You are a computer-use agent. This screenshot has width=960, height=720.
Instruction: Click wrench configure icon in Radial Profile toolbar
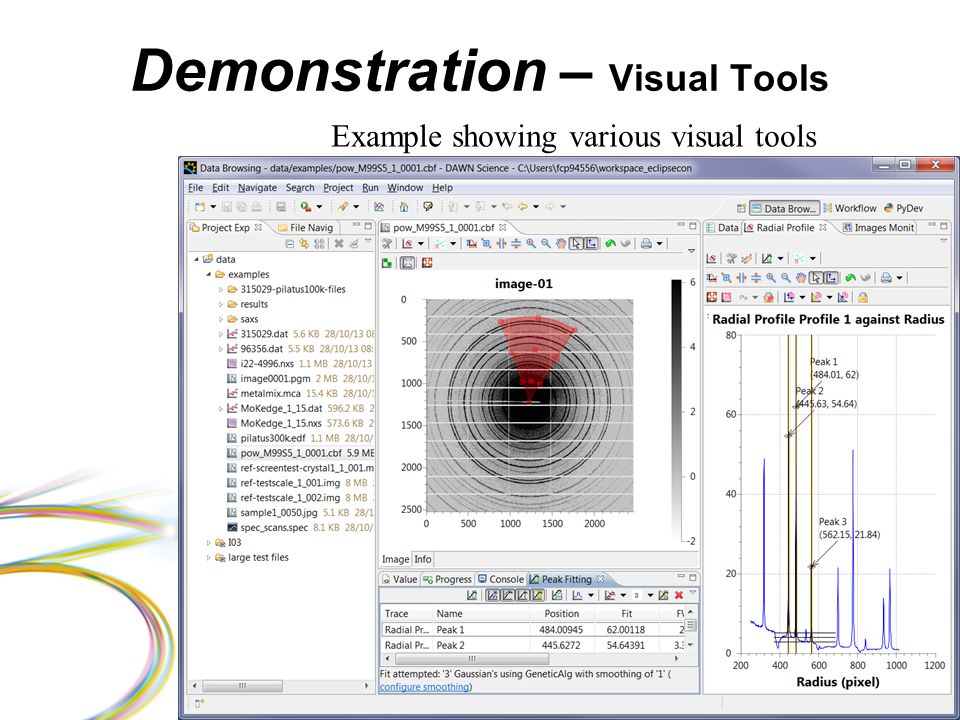(x=731, y=258)
